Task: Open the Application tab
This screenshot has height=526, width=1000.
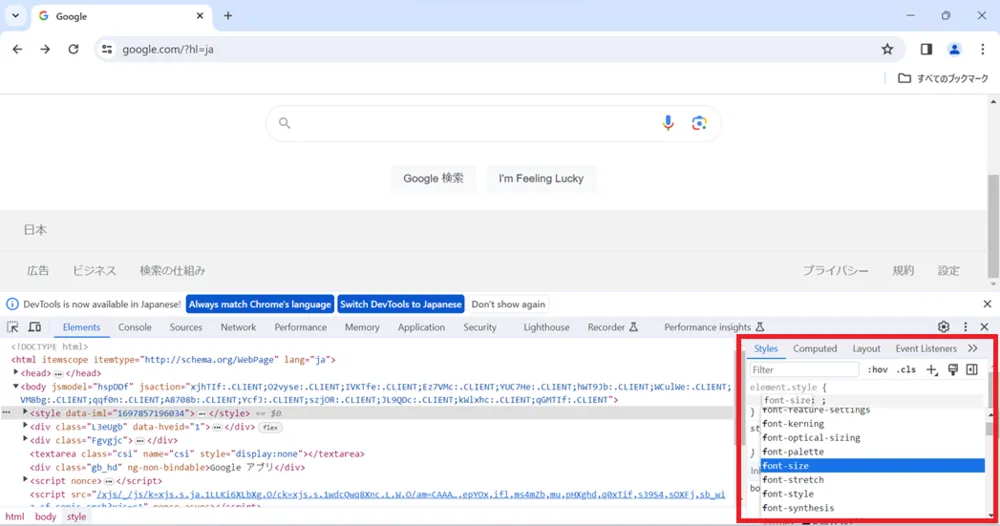Action: click(x=421, y=327)
